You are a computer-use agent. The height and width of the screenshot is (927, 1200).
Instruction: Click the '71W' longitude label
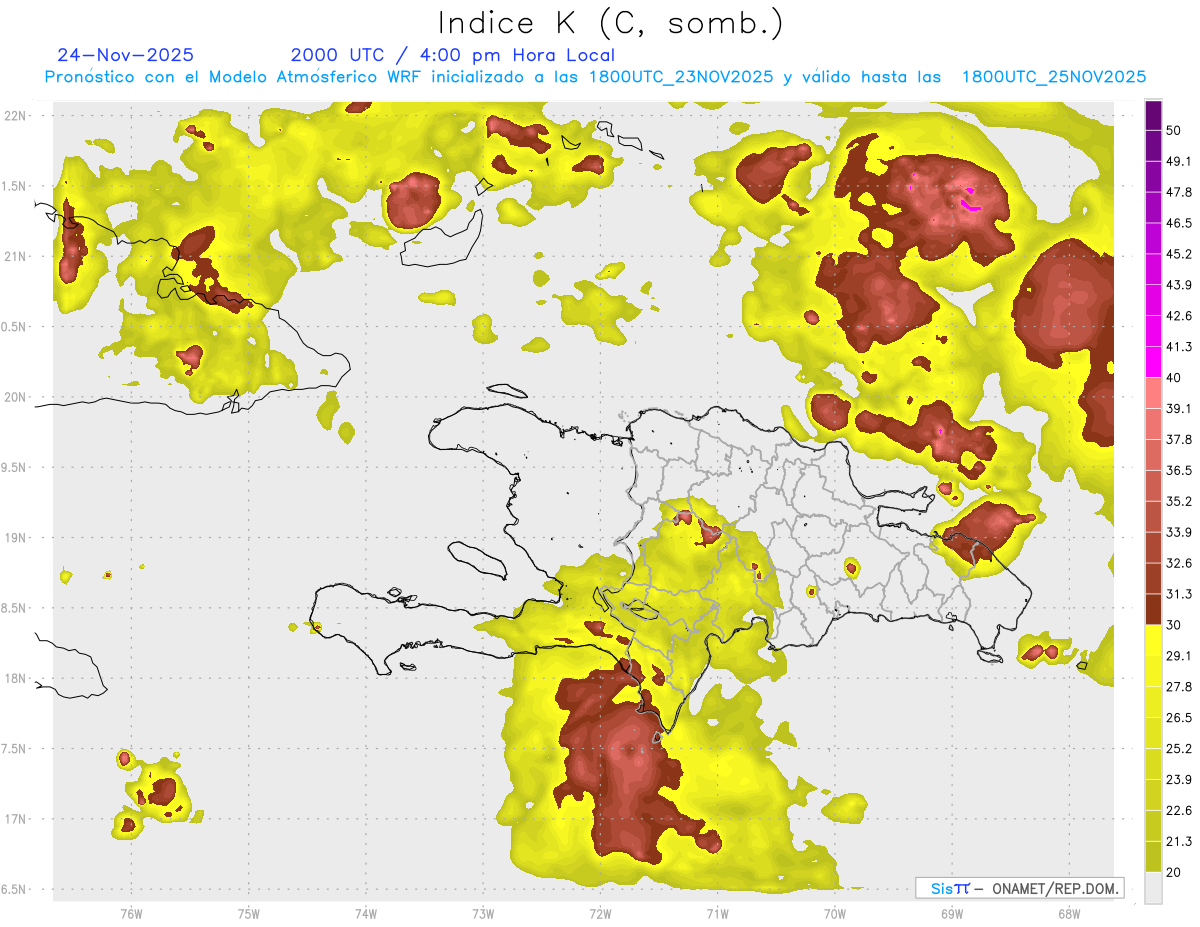[717, 914]
